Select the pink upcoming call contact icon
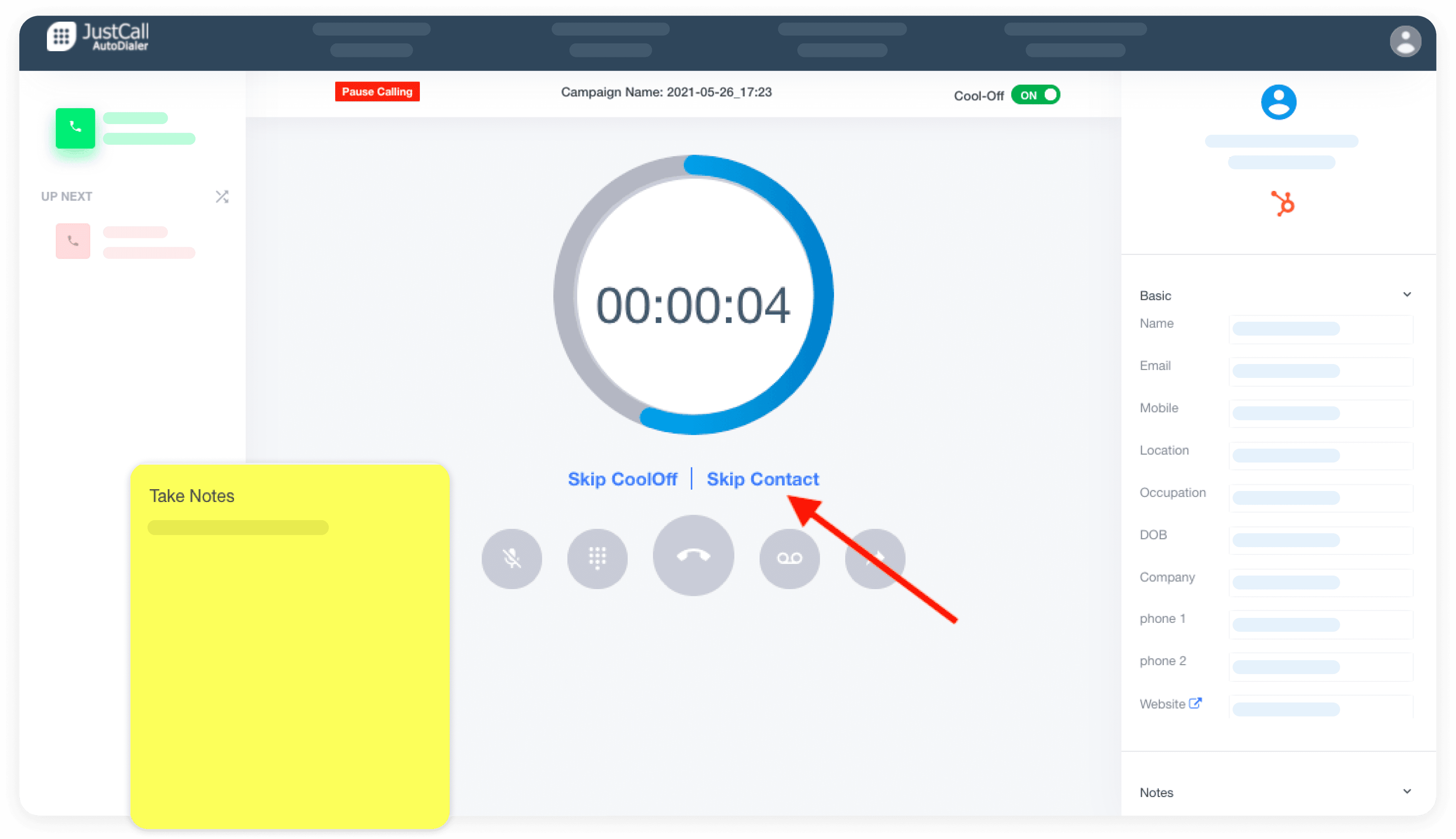The width and height of the screenshot is (1456, 839). pos(73,241)
